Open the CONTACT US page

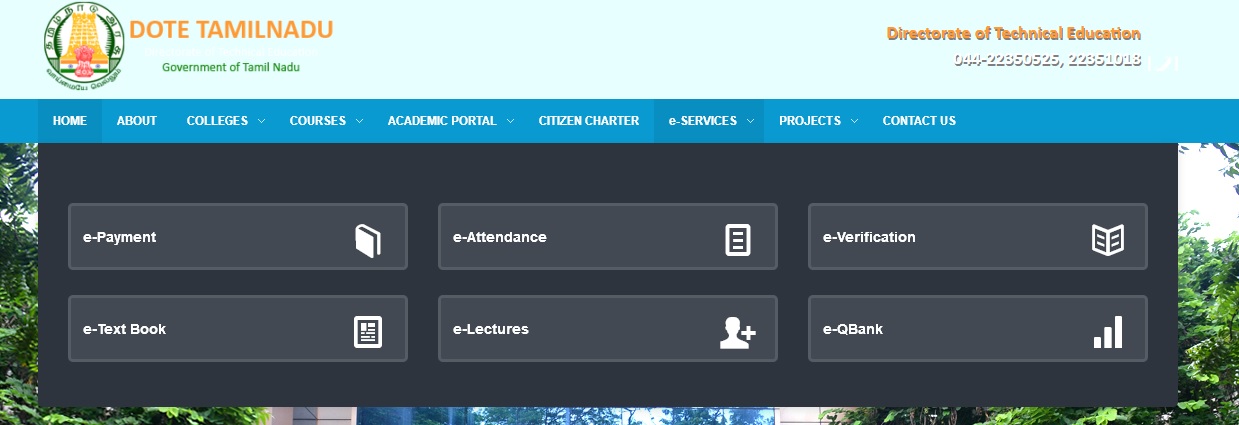919,121
